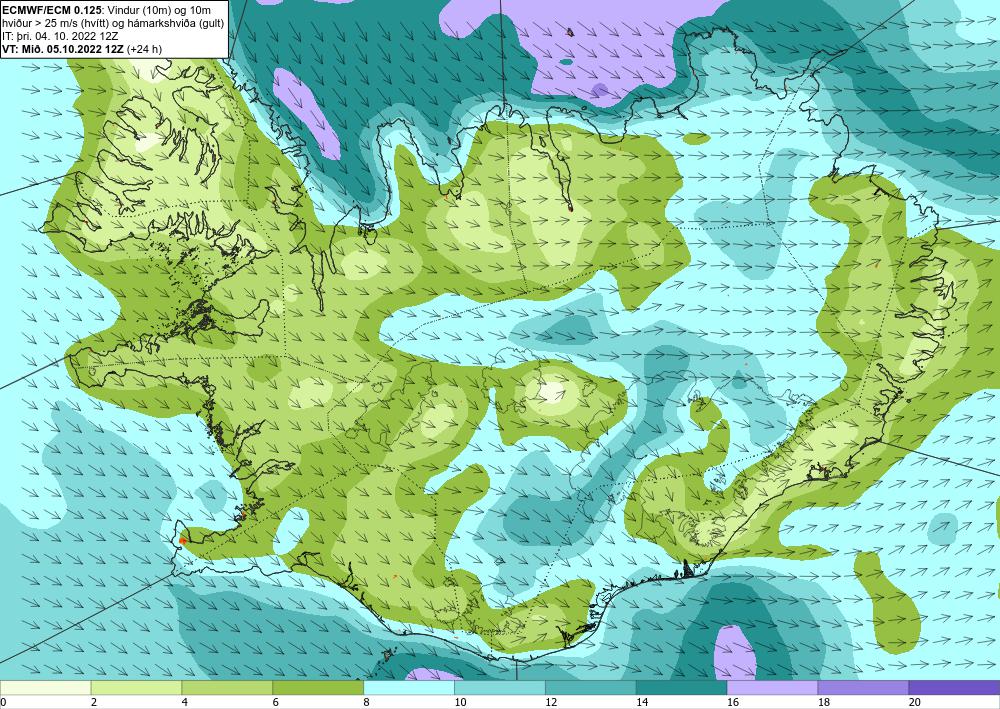The image size is (1000, 709).
Task: Click the legend scale label '12'
Action: [x=551, y=702]
